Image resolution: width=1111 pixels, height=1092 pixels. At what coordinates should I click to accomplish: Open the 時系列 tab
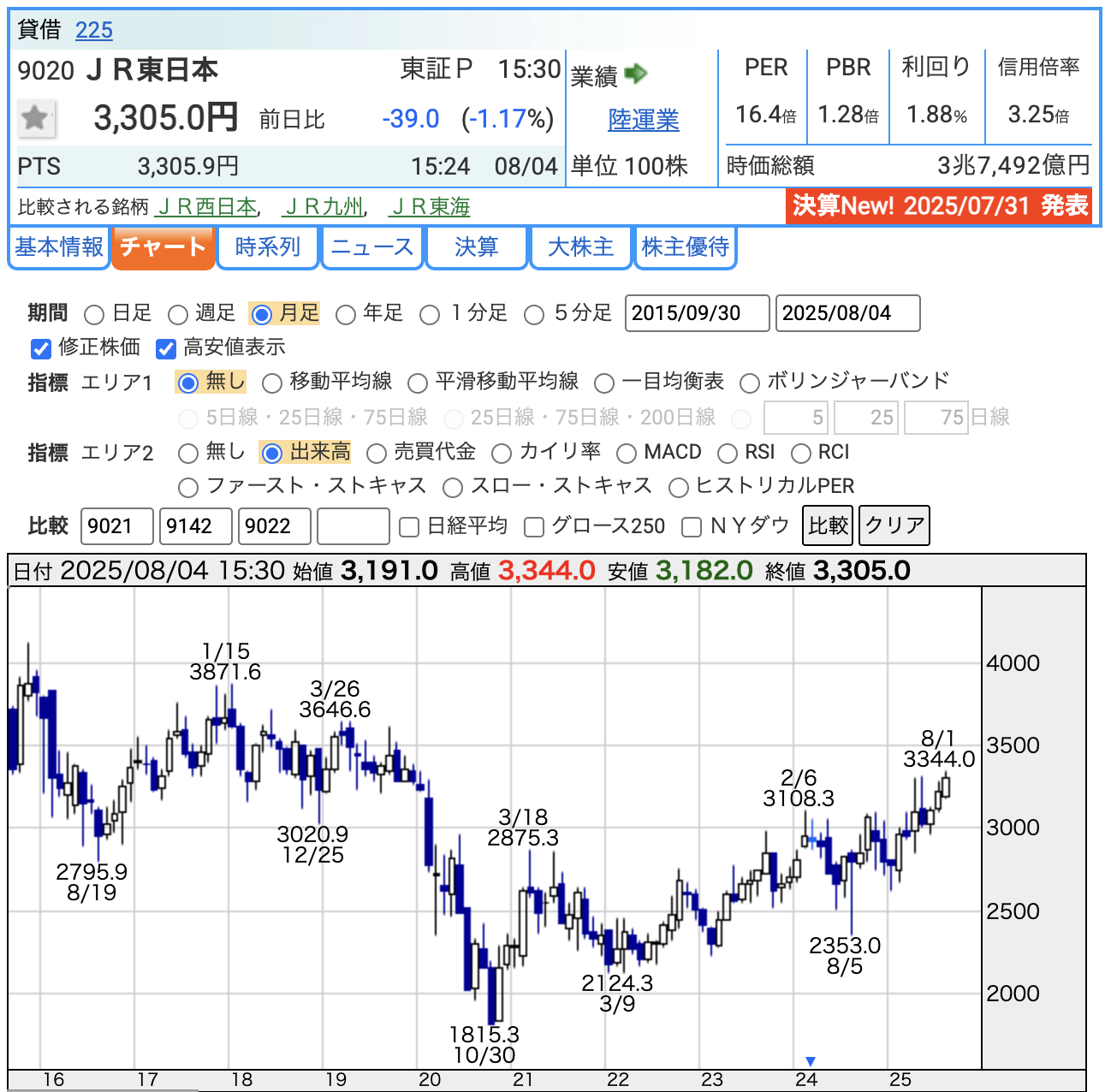pyautogui.click(x=268, y=246)
